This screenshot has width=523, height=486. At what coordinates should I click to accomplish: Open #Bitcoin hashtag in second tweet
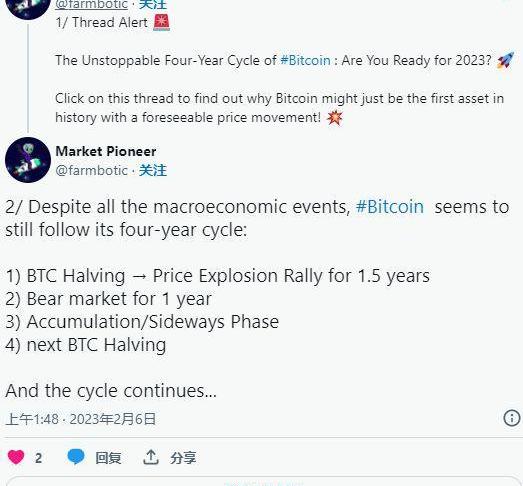[x=390, y=206]
